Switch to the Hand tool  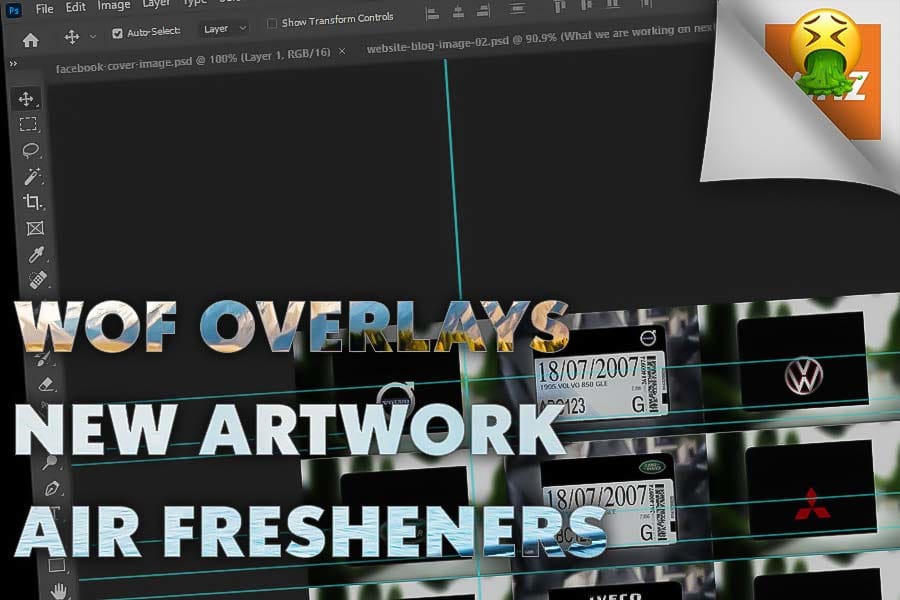pyautogui.click(x=59, y=591)
